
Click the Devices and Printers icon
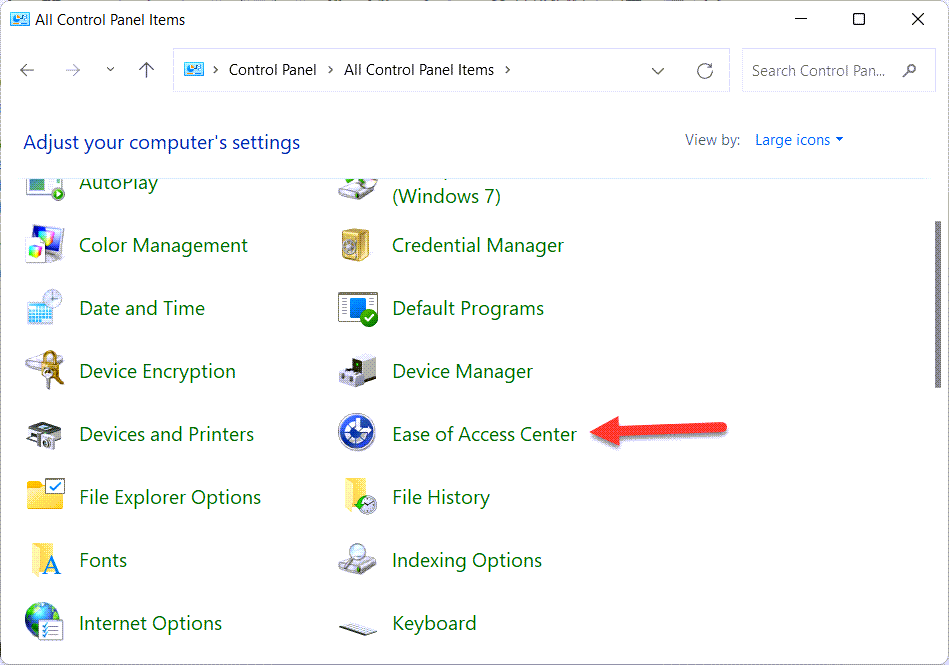click(x=44, y=434)
